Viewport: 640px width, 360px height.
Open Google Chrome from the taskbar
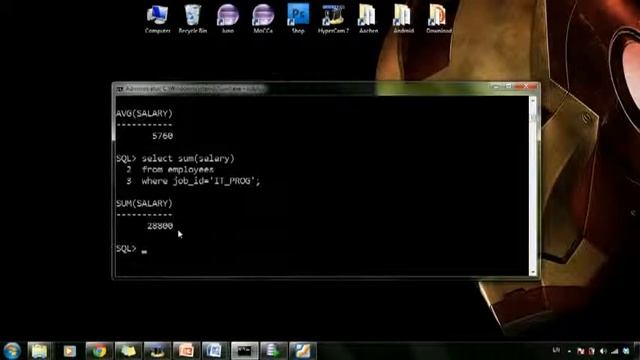[99, 351]
